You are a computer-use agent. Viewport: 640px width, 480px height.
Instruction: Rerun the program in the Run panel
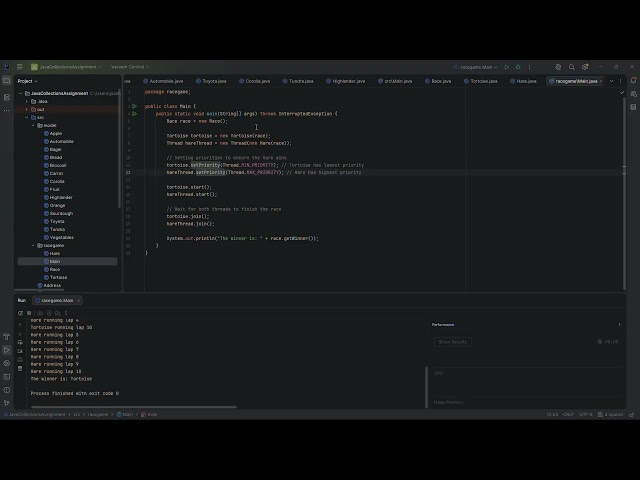(20, 313)
